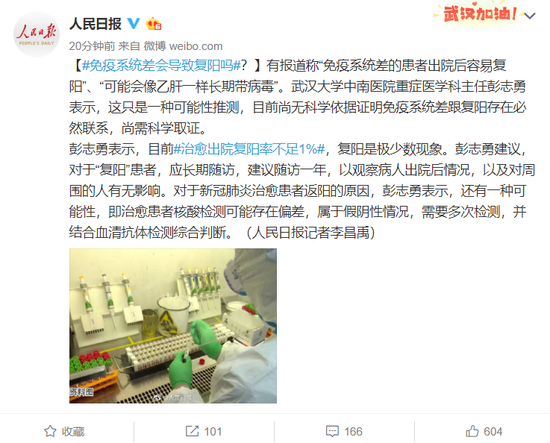Click the 武汉加油 banner sticker
Image resolution: width=550 pixels, height=443 pixels.
(x=480, y=14)
